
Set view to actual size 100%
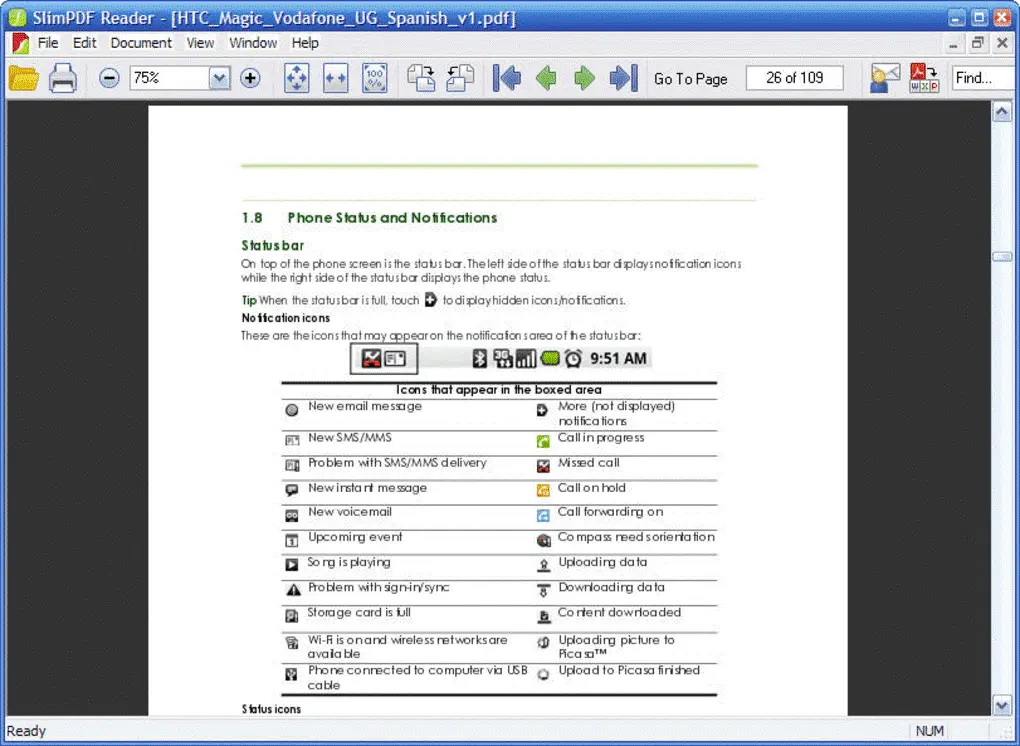374,78
